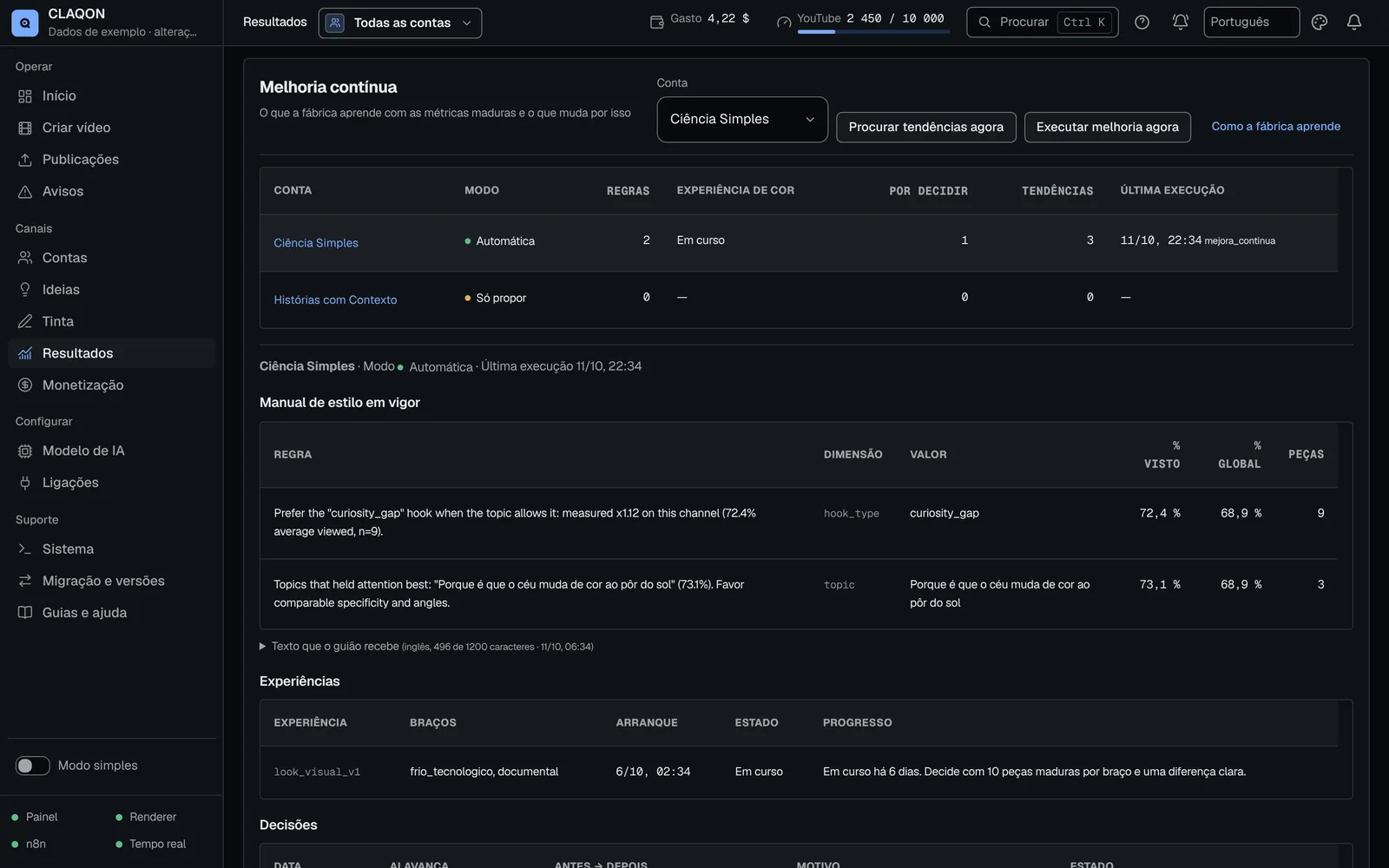Open help via the question mark icon

click(1142, 23)
